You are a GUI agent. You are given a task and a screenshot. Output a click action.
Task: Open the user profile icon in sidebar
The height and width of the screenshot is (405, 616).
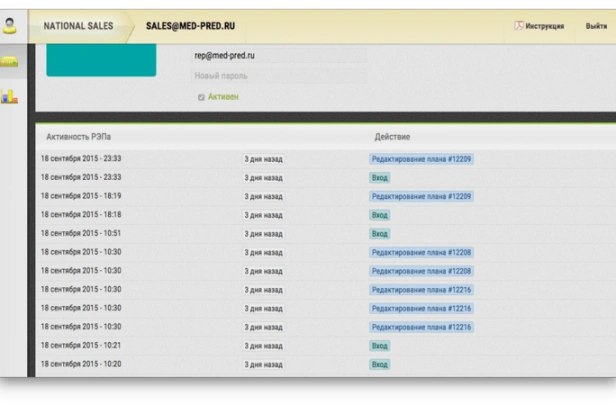(x=11, y=26)
